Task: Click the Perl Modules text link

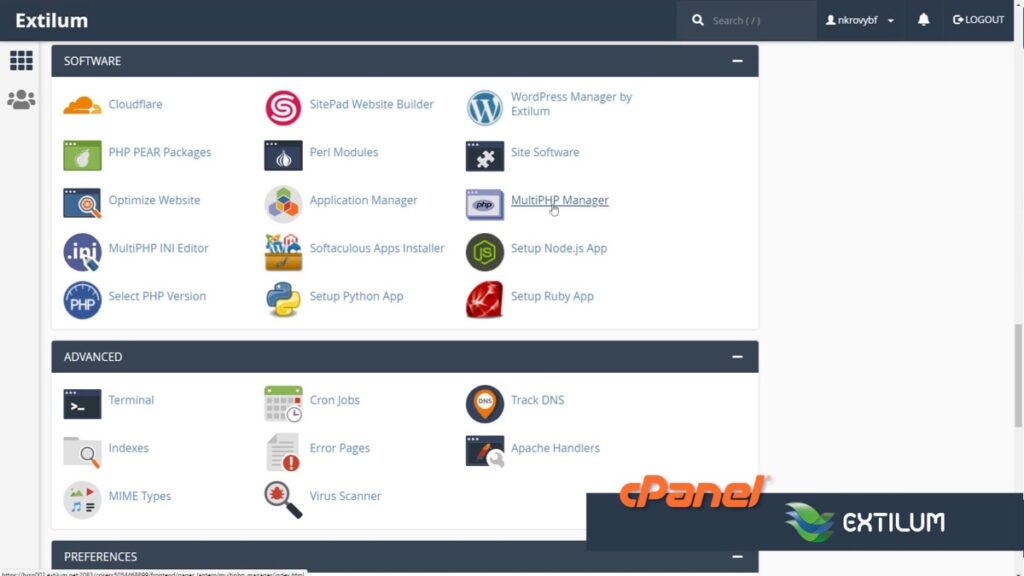Action: click(x=344, y=152)
